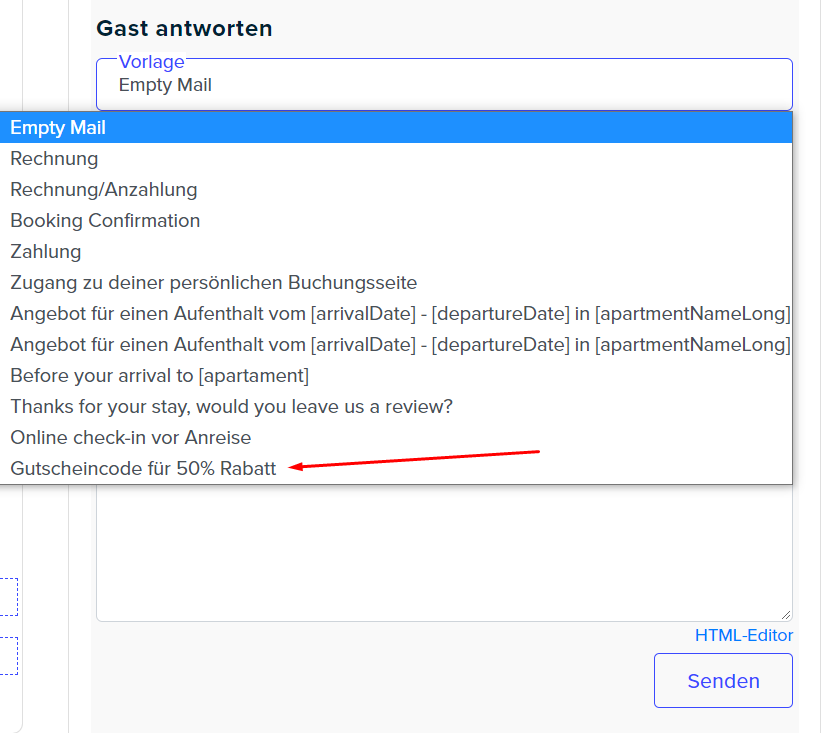The height and width of the screenshot is (733, 834).
Task: Select Rechnung/Anzahlung from the template list
Action: tap(396, 189)
